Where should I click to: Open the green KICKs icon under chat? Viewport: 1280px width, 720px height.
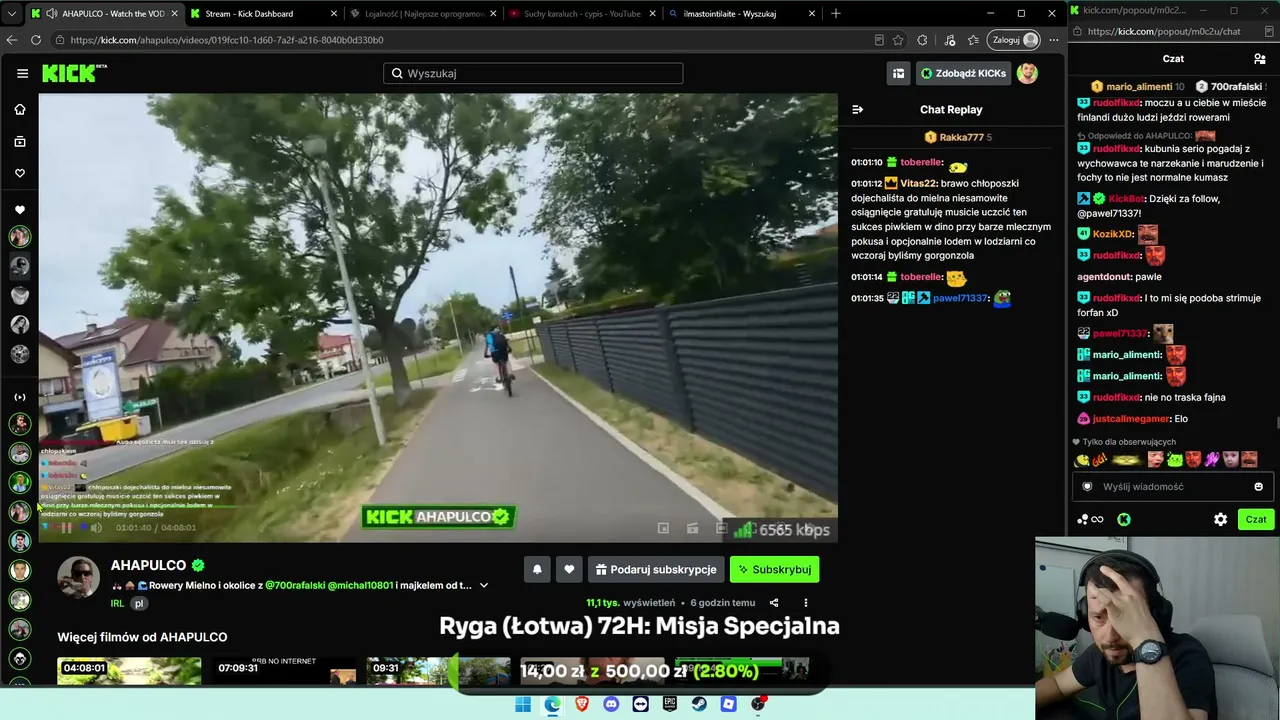pos(1124,520)
